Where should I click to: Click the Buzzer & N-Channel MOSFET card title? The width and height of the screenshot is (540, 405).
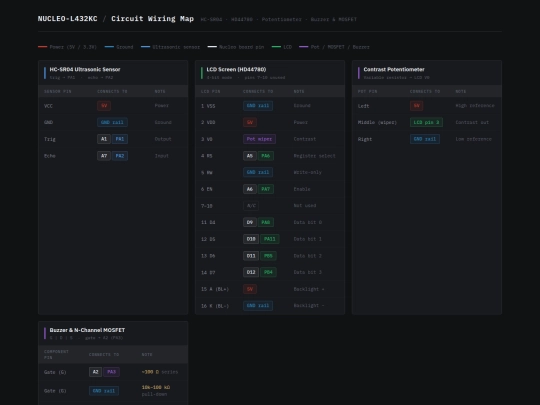pos(87,330)
